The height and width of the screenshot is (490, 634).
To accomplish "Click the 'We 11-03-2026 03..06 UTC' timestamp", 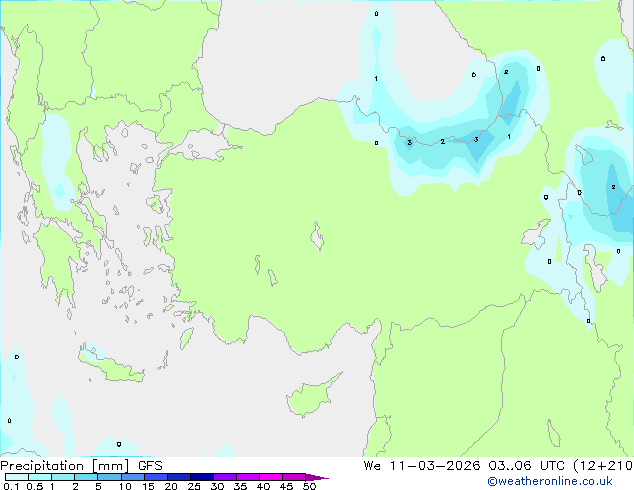I will tap(467, 466).
